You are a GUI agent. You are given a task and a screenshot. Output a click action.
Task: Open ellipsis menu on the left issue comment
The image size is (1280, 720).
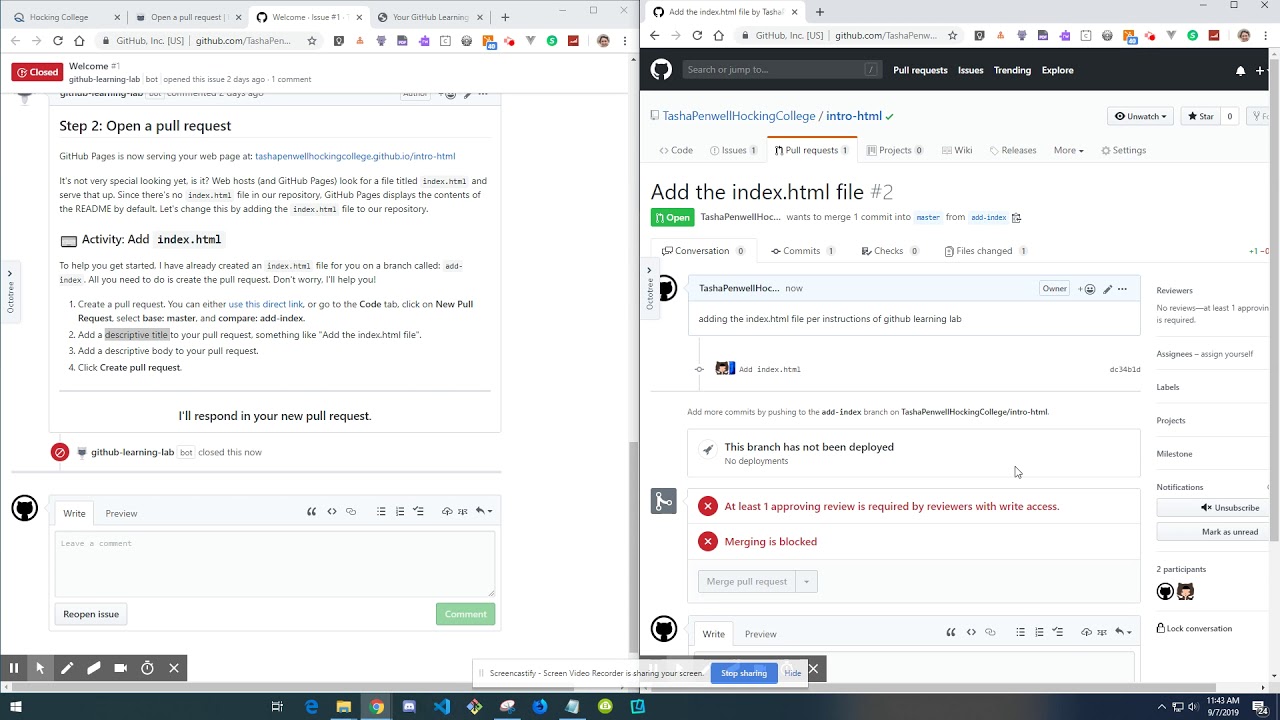(x=483, y=94)
